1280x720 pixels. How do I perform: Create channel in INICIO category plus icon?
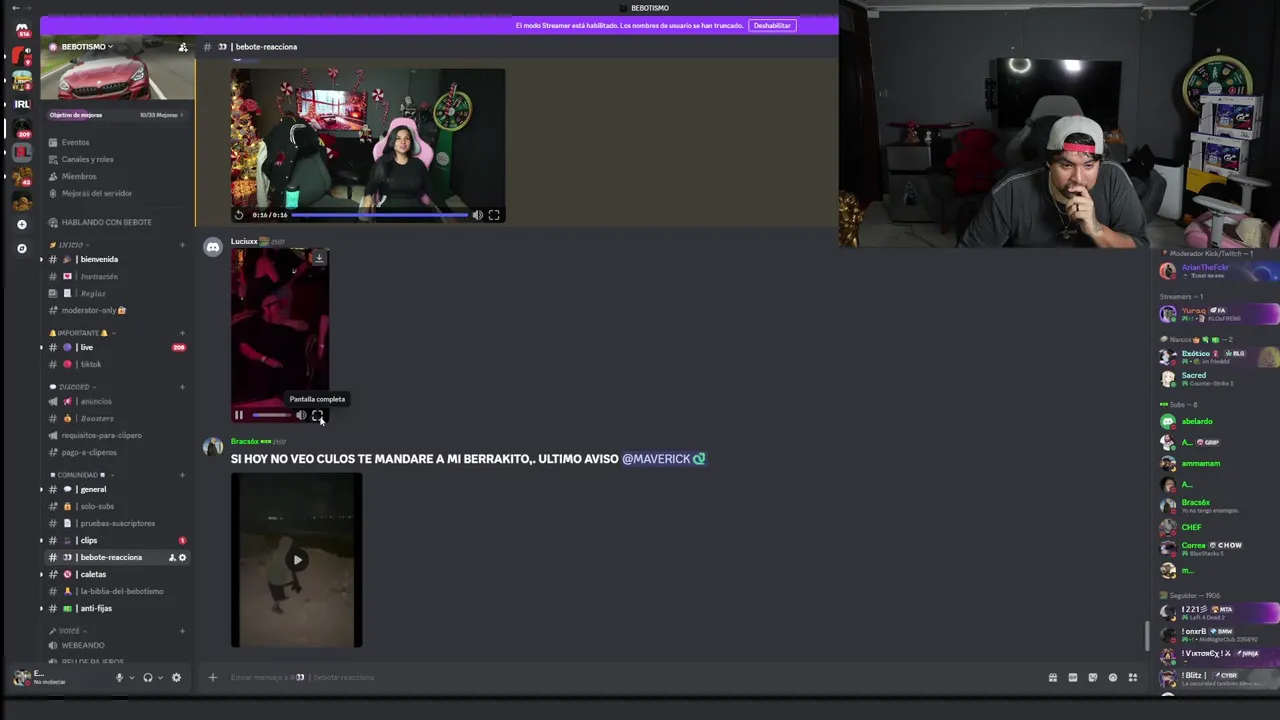182,245
